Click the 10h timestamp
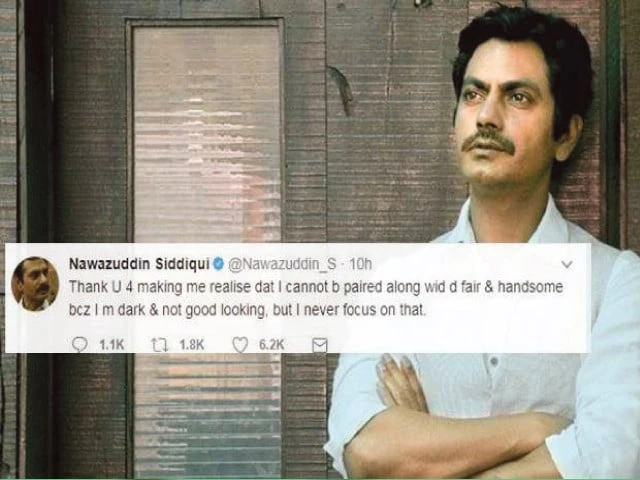Image resolution: width=640 pixels, height=480 pixels. click(360, 264)
